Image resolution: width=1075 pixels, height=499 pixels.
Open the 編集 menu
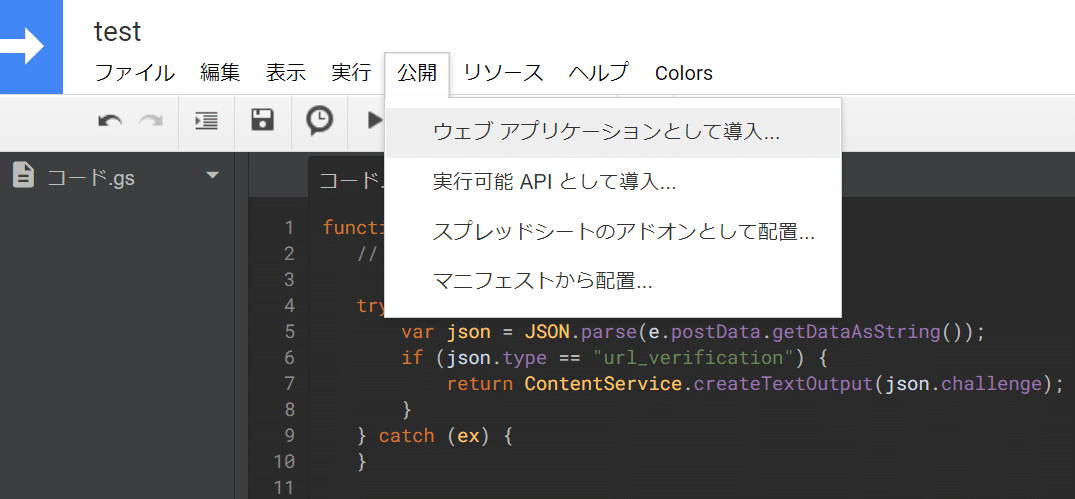point(220,73)
